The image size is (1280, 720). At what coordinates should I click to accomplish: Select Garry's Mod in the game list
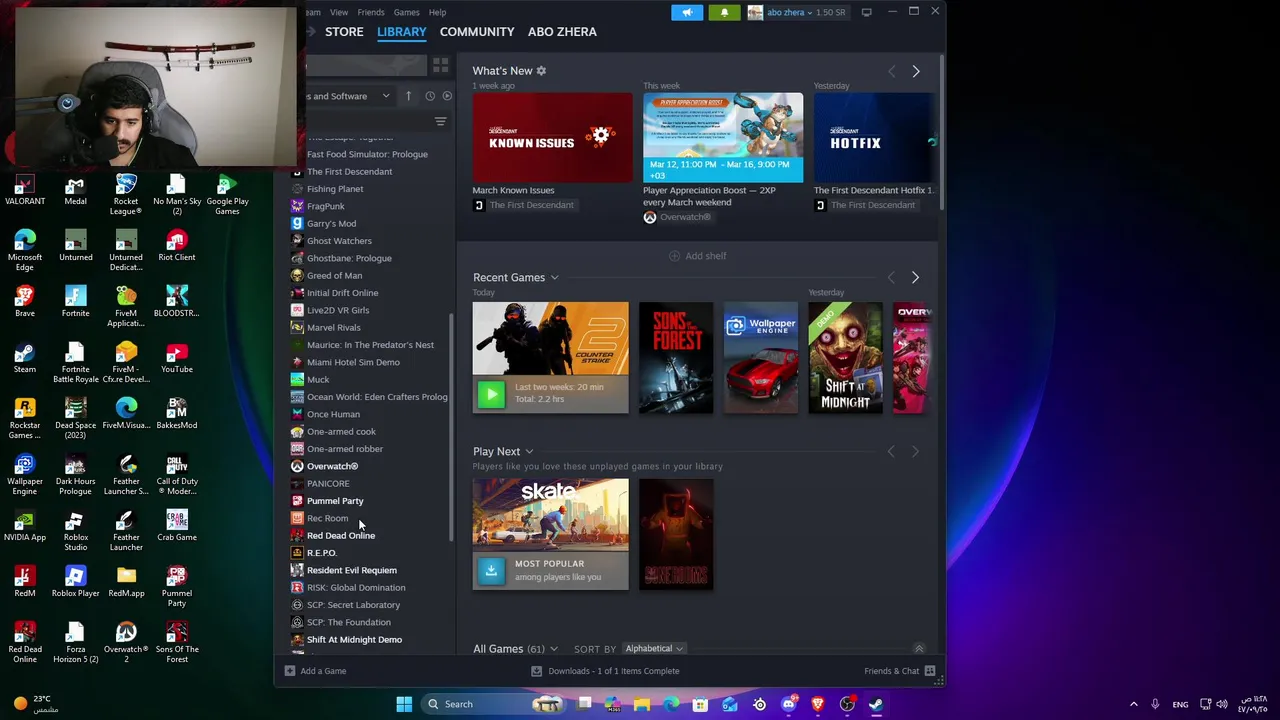click(331, 224)
